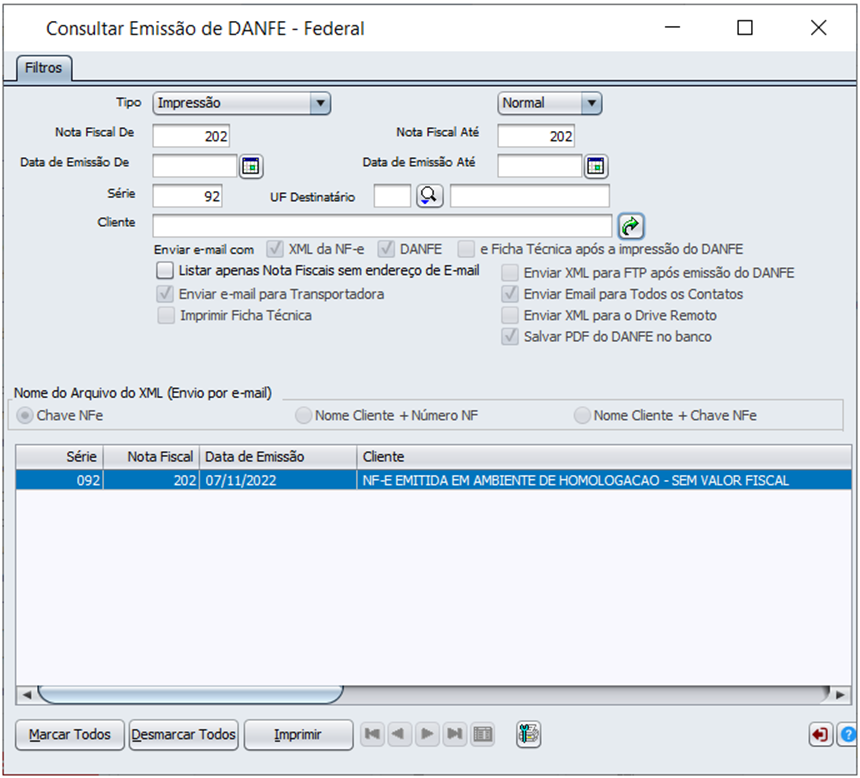Click the Marcar Todos button
This screenshot has height=778, width=860.
pyautogui.click(x=69, y=735)
